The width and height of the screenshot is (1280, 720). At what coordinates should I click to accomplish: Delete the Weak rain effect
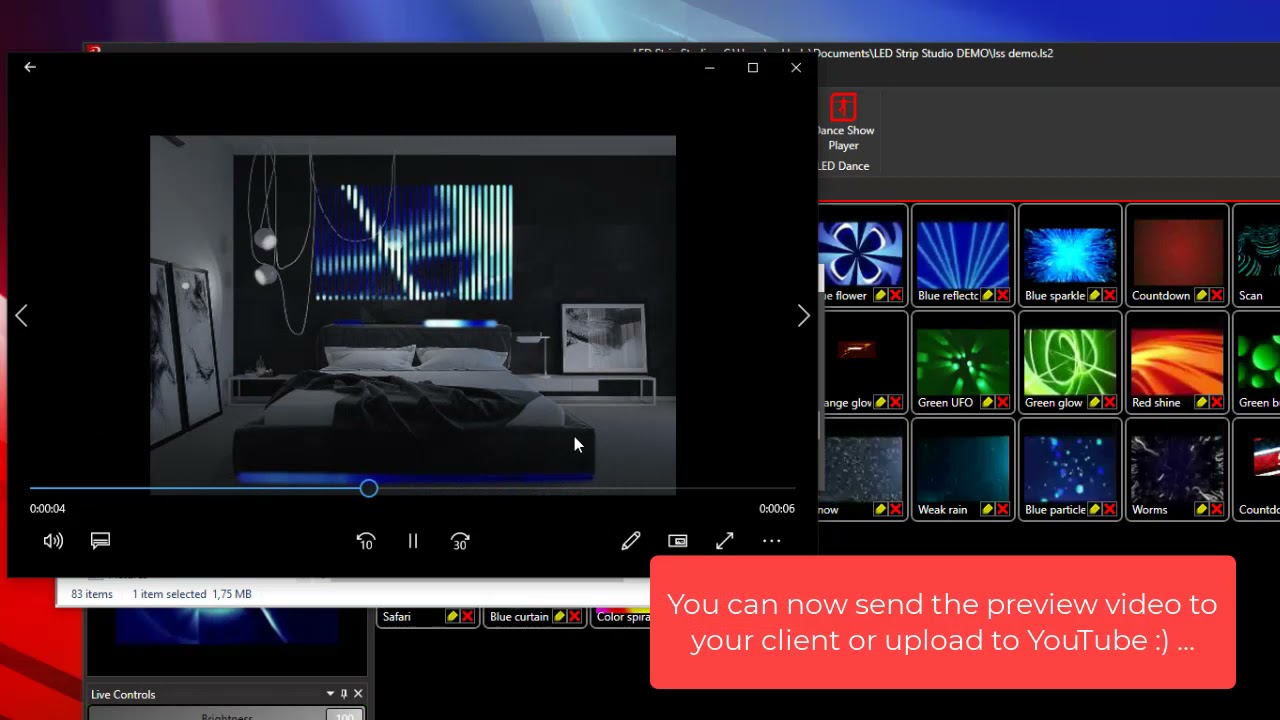click(x=1002, y=510)
